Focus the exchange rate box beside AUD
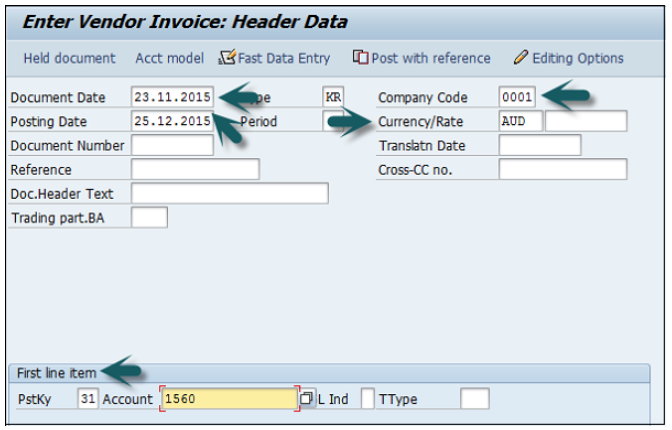 [586, 122]
